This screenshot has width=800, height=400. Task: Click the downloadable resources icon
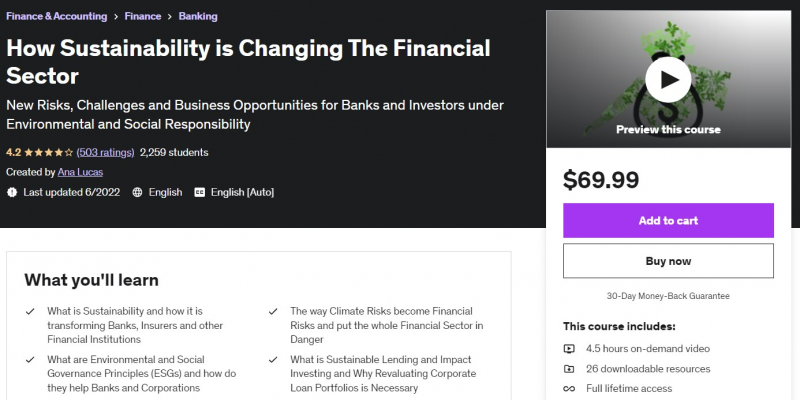point(569,369)
